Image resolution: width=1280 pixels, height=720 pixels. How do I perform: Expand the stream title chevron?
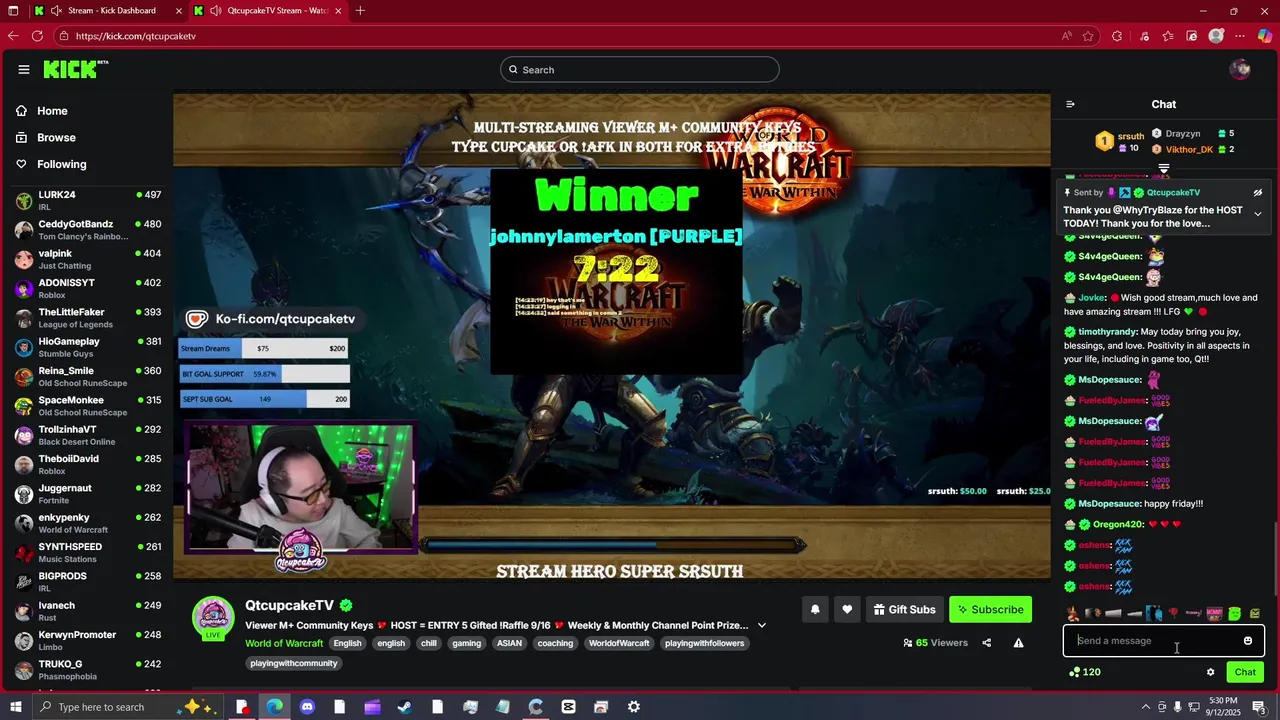tap(761, 625)
